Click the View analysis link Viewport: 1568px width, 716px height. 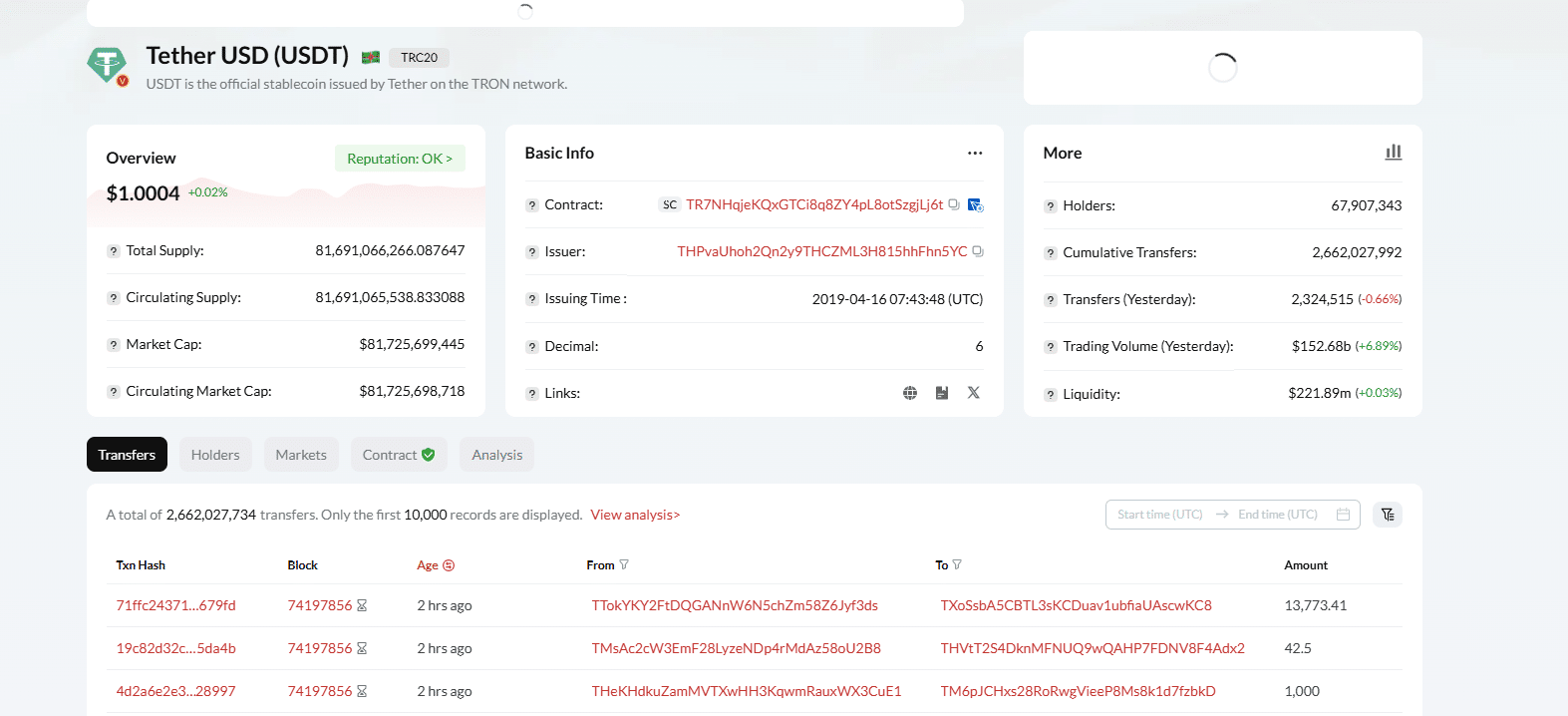(x=635, y=515)
